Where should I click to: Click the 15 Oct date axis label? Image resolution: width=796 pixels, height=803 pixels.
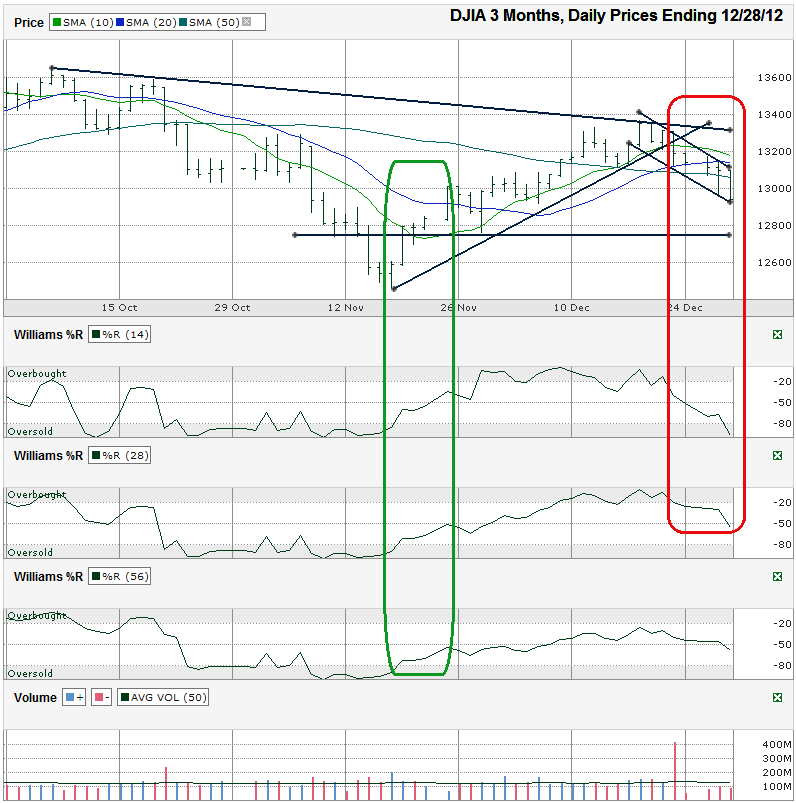(119, 308)
